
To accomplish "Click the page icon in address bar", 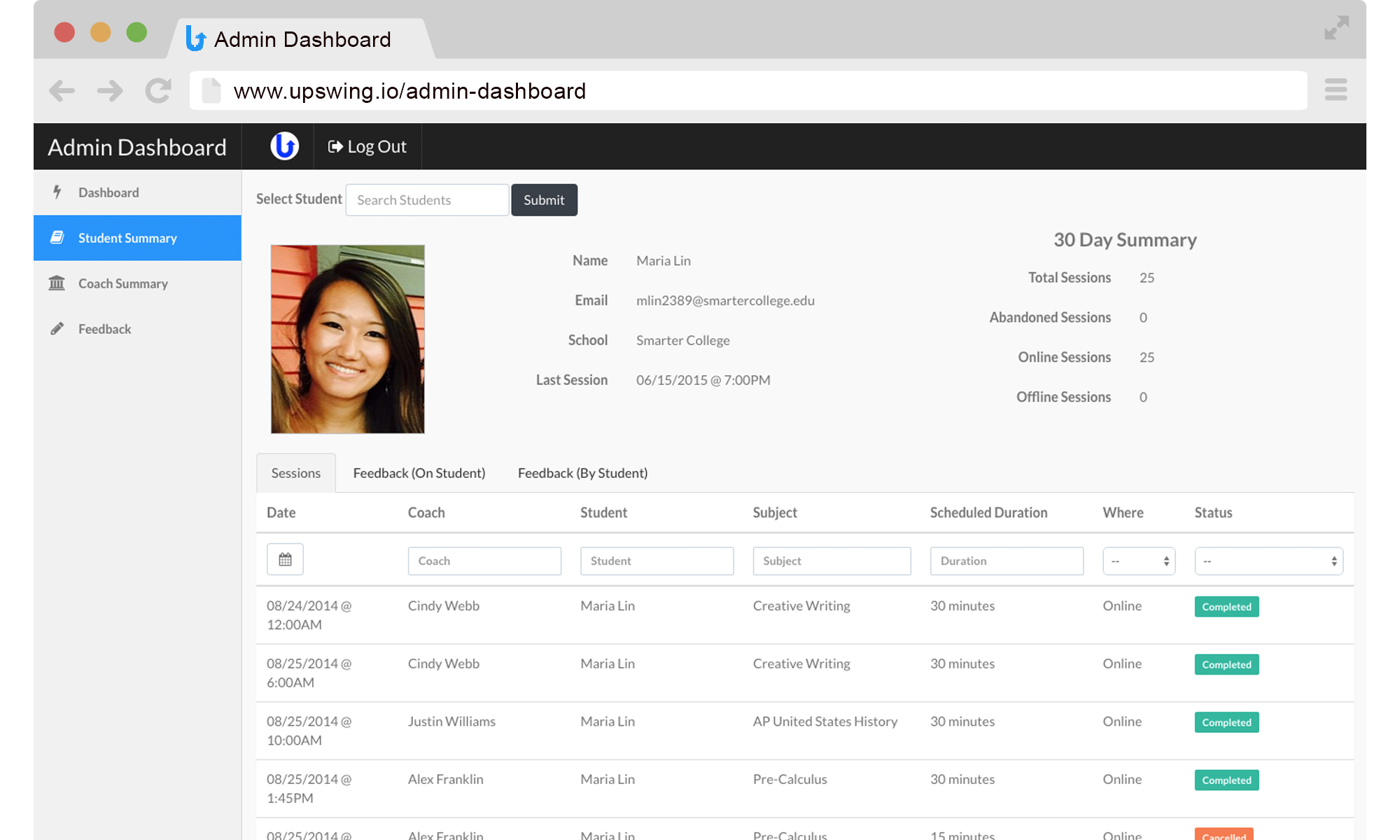I will coord(211,90).
